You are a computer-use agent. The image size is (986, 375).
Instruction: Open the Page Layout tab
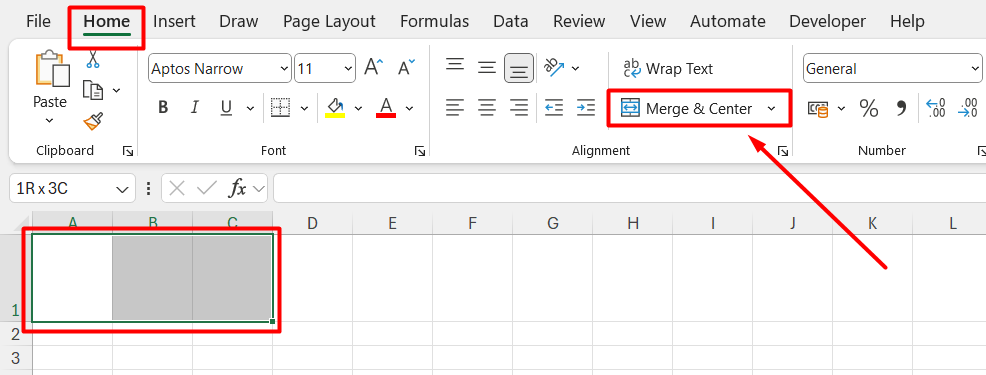pyautogui.click(x=329, y=21)
